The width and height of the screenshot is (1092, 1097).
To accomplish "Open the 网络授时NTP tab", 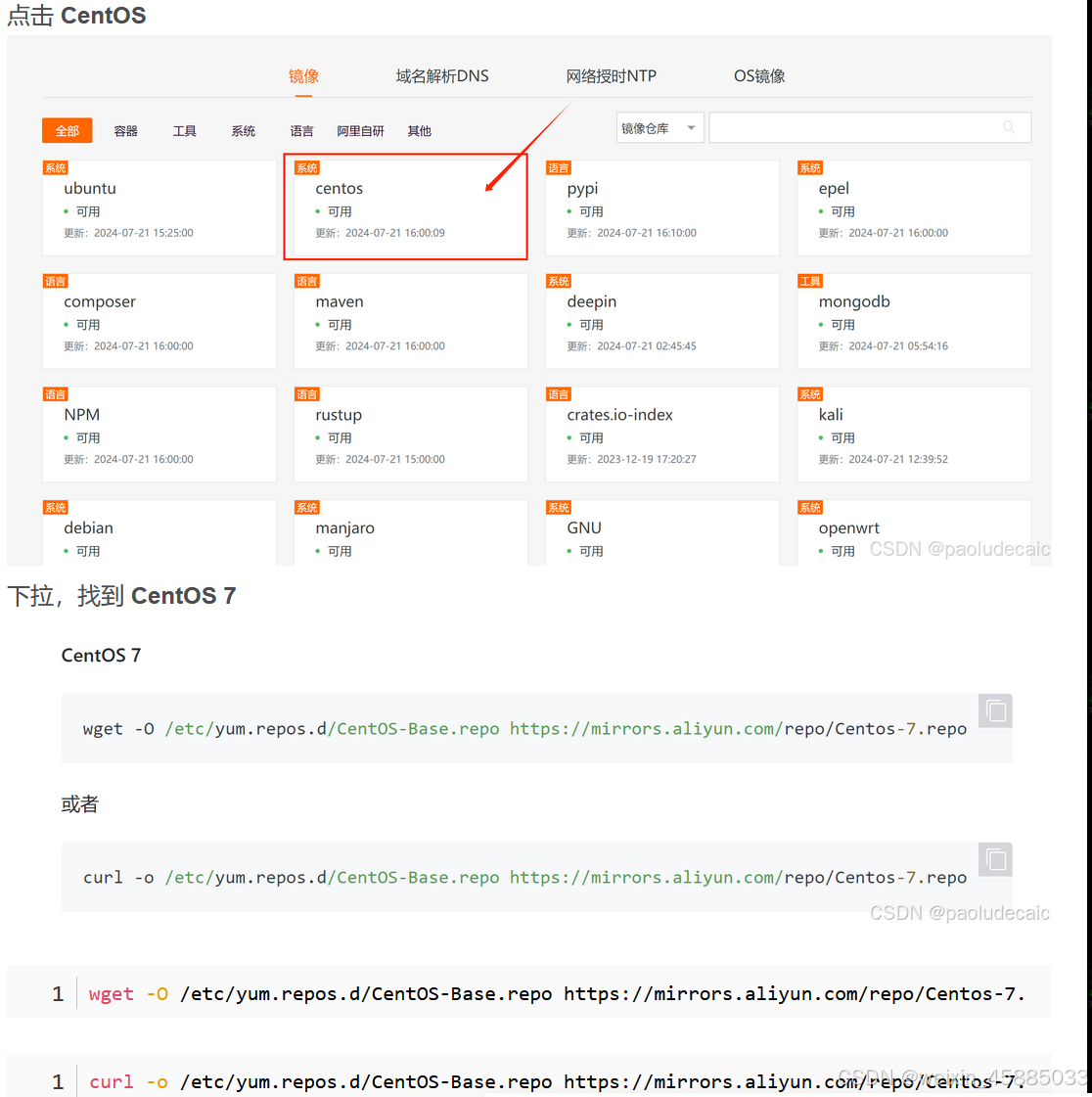I will (611, 75).
